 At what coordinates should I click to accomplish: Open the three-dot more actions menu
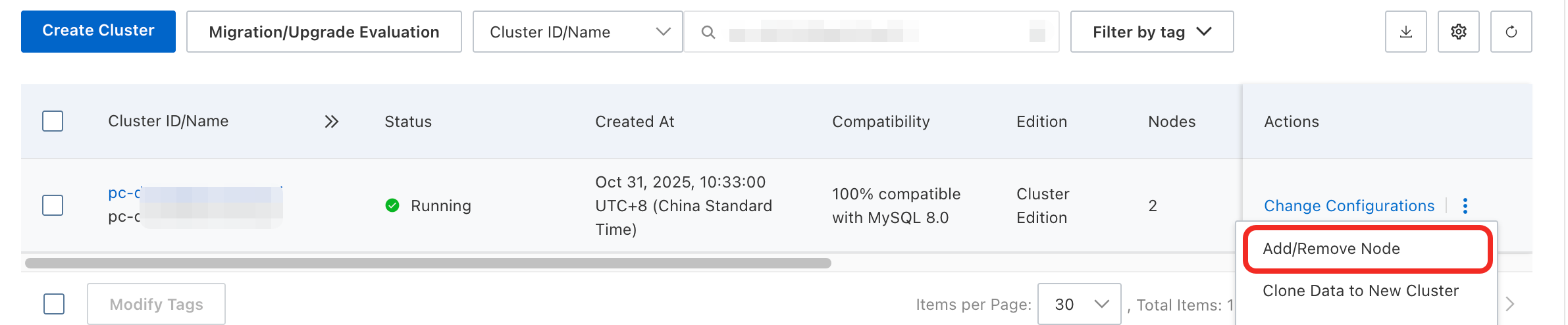[x=1465, y=206]
